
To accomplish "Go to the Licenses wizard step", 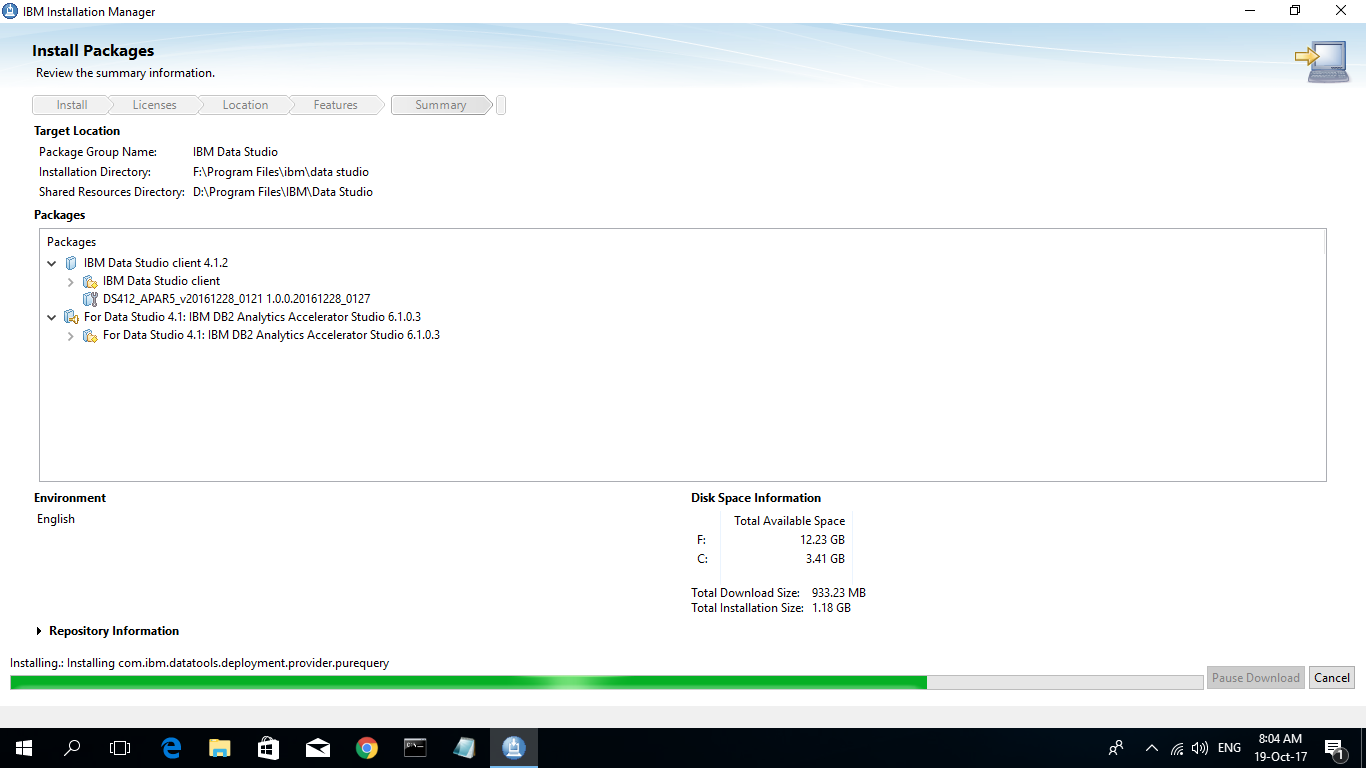I will 154,105.
